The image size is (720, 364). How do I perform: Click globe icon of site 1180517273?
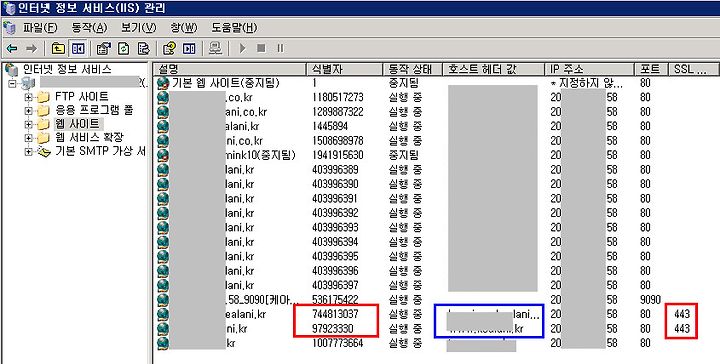163,98
